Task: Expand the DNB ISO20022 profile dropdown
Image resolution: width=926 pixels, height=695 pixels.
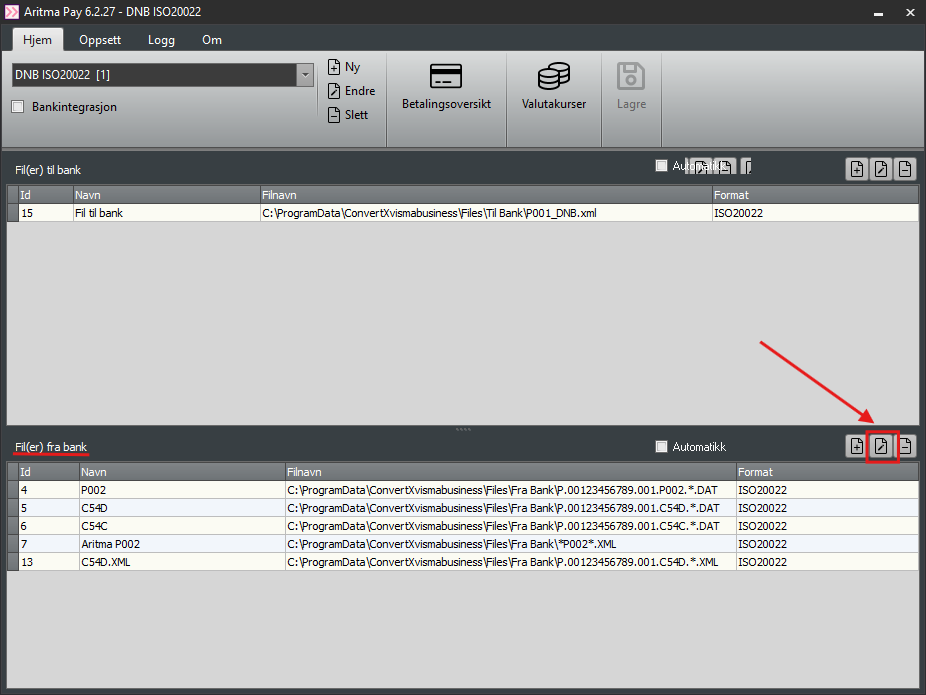Action: point(304,75)
